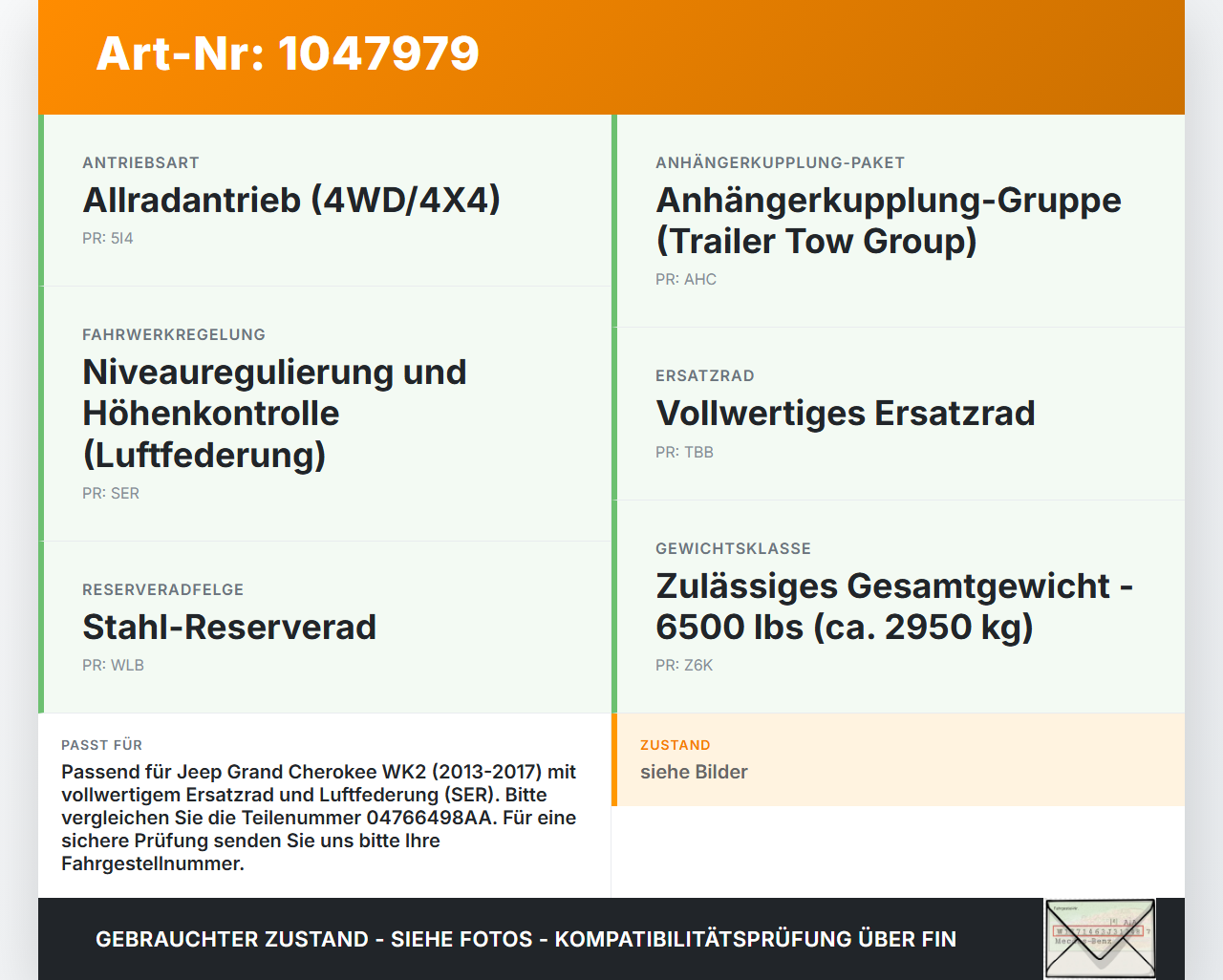Click the PR: AHC code
This screenshot has width=1223, height=980.
pos(686,279)
